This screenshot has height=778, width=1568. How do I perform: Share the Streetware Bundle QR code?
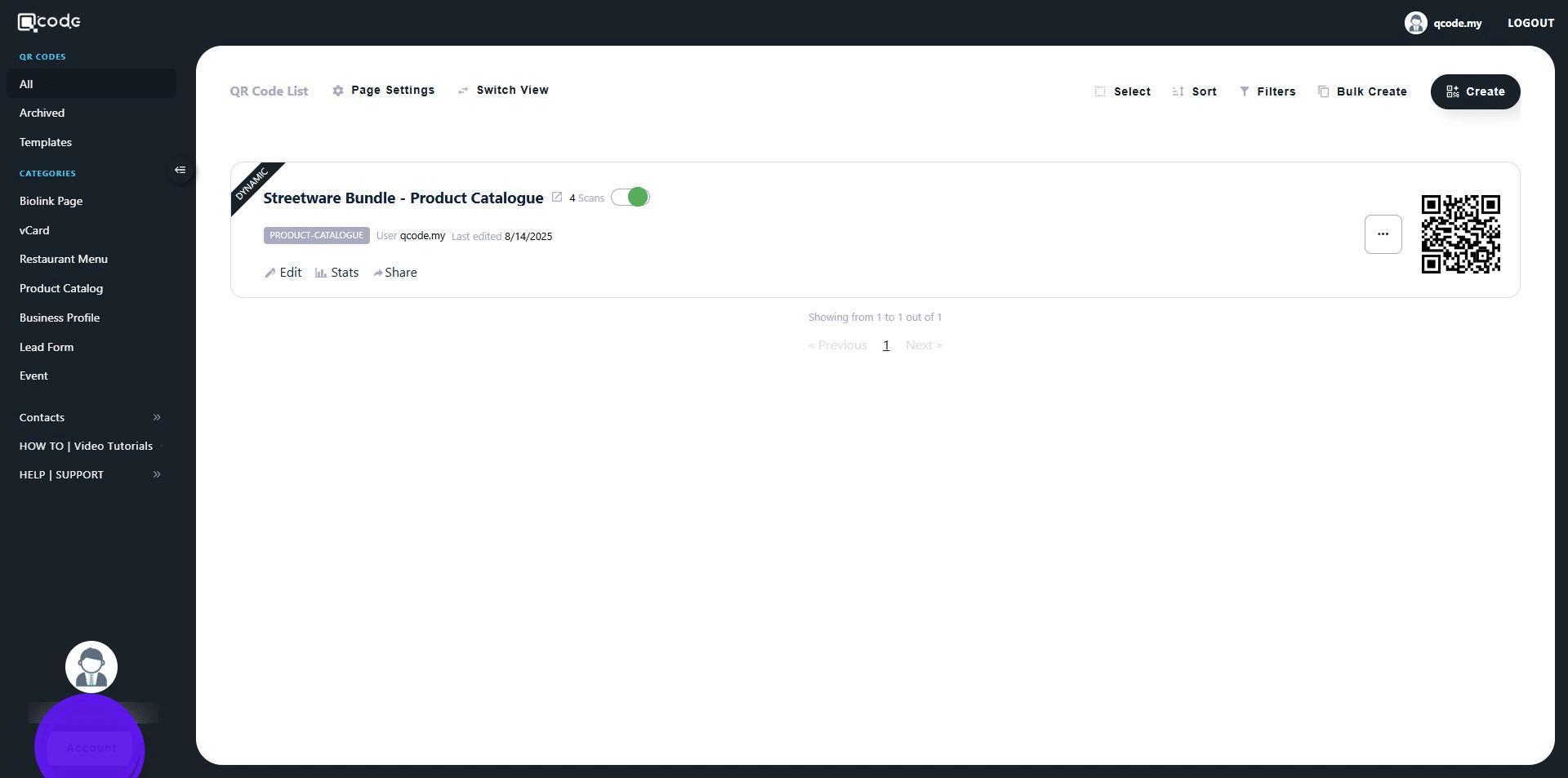[395, 273]
